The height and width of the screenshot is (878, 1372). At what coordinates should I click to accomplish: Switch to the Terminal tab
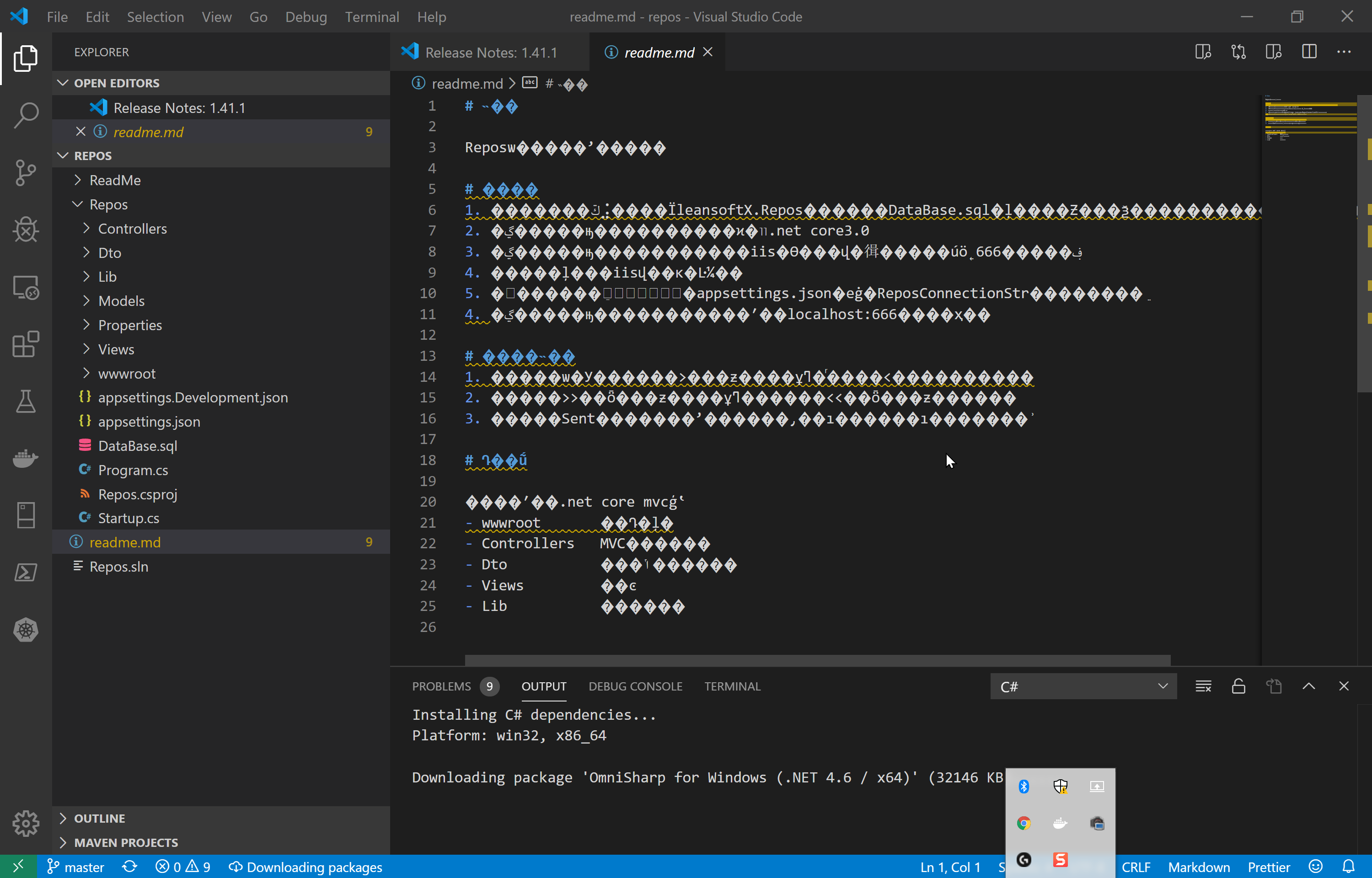click(x=733, y=686)
